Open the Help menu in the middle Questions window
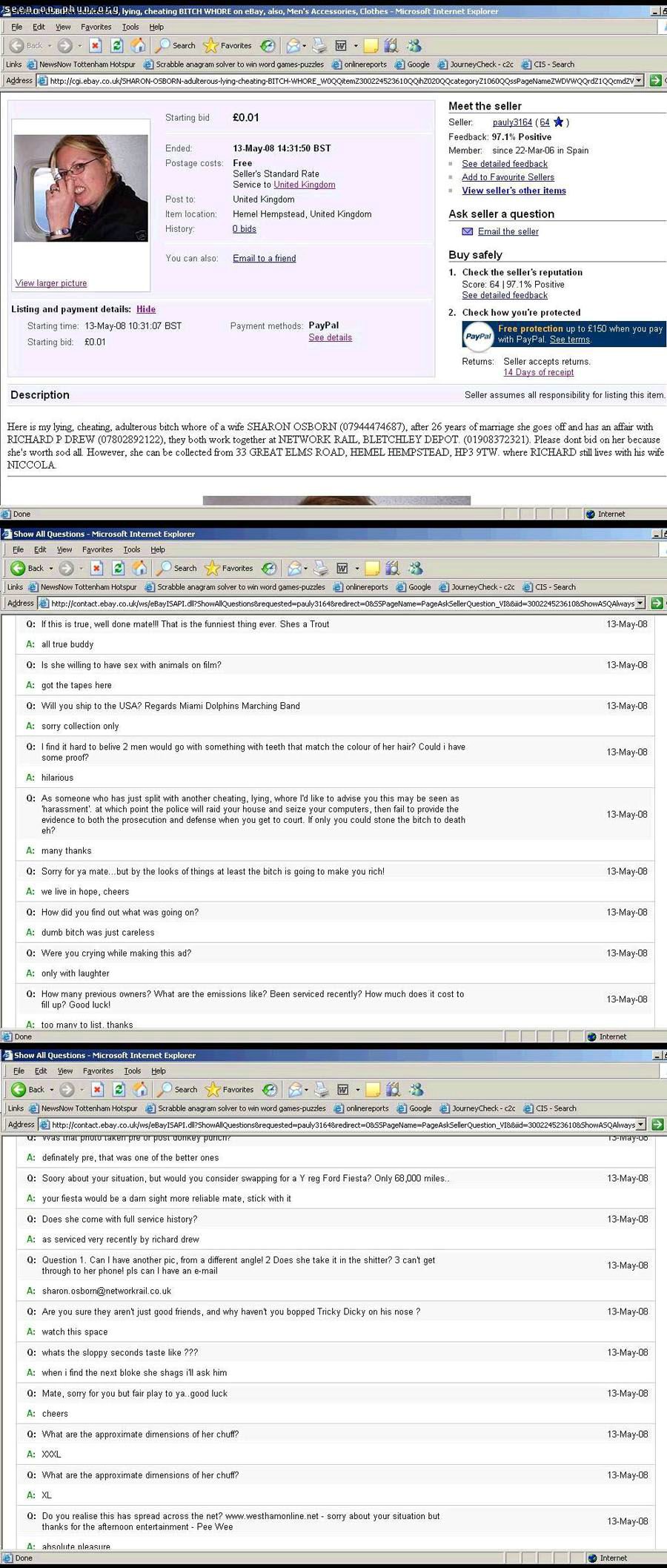 pyautogui.click(x=158, y=549)
